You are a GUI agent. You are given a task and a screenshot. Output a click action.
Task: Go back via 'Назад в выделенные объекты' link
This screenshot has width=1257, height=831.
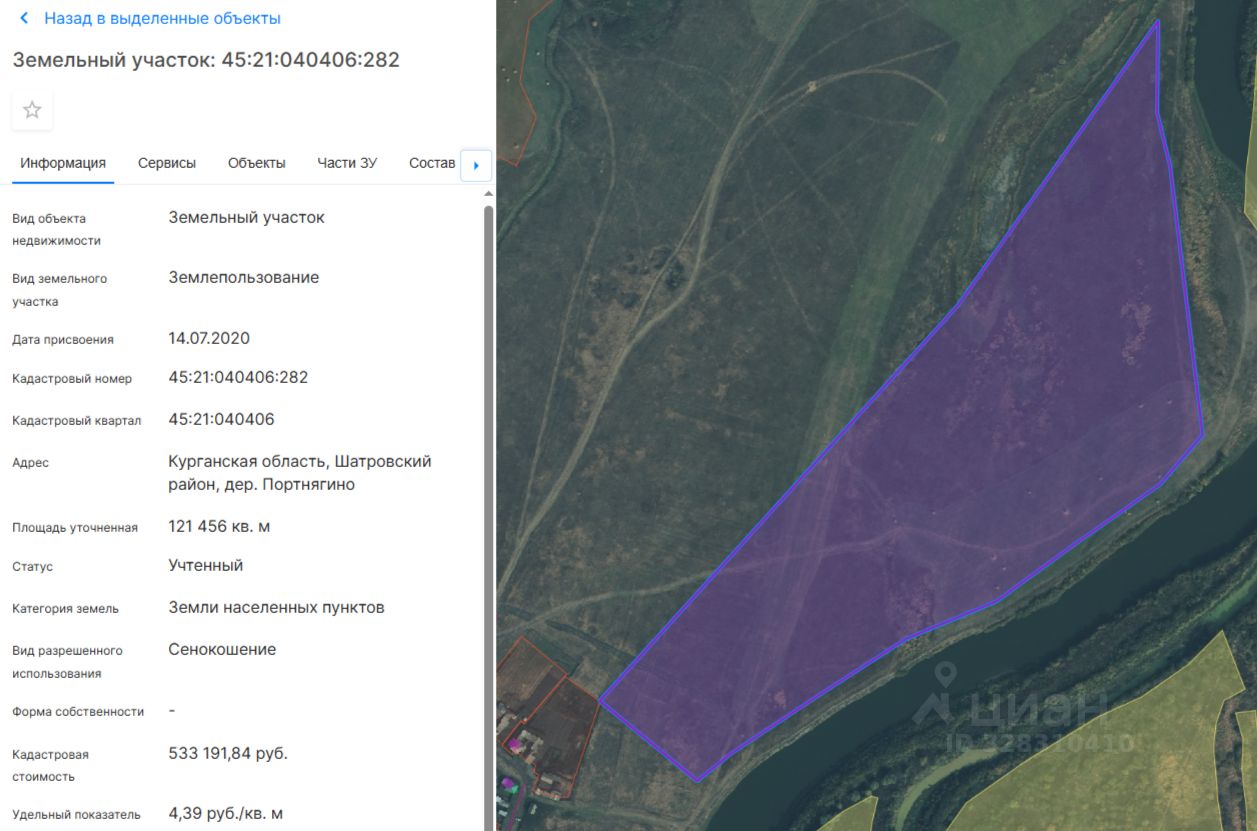(x=162, y=18)
